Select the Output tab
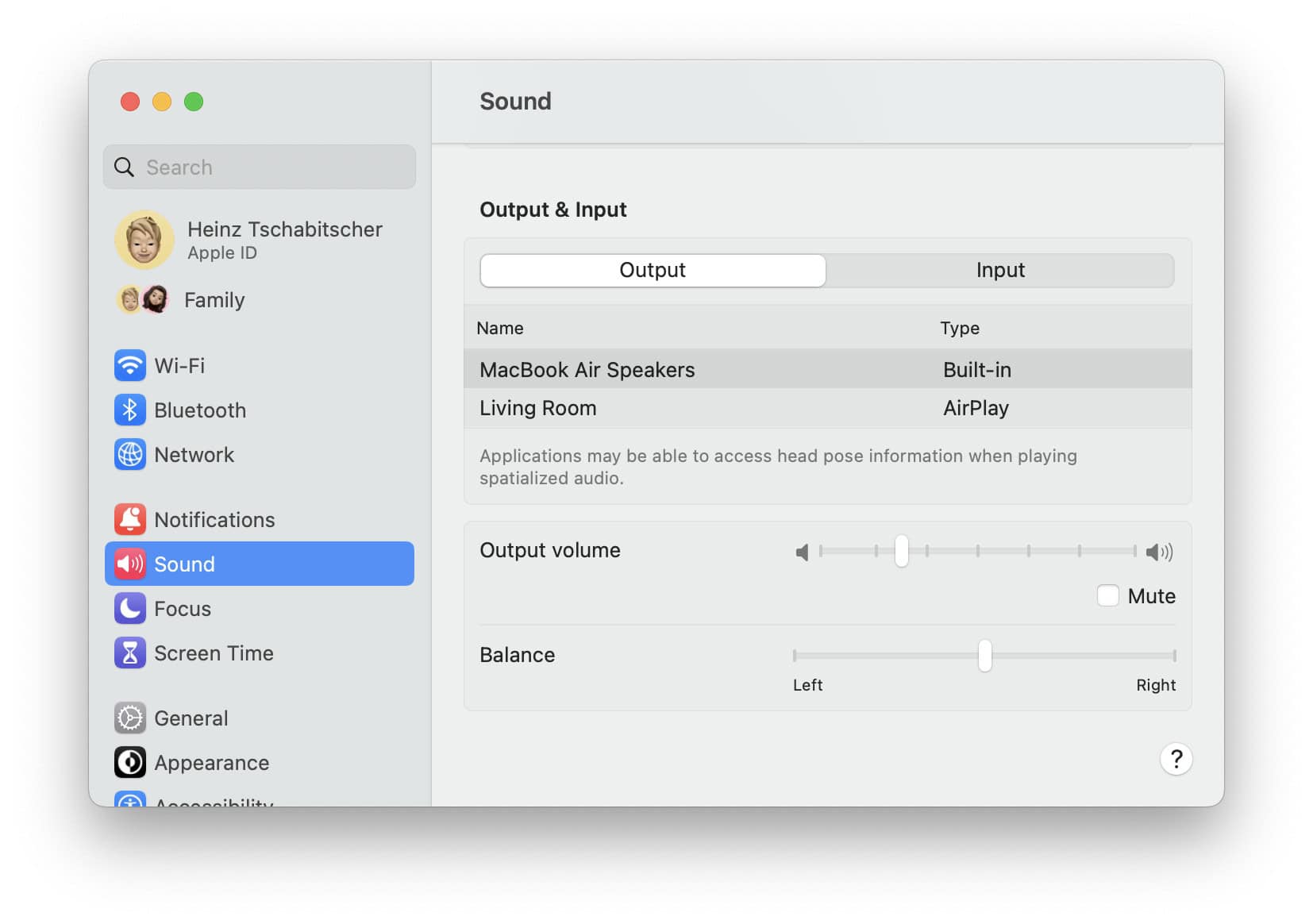The width and height of the screenshot is (1313, 924). coord(652,270)
